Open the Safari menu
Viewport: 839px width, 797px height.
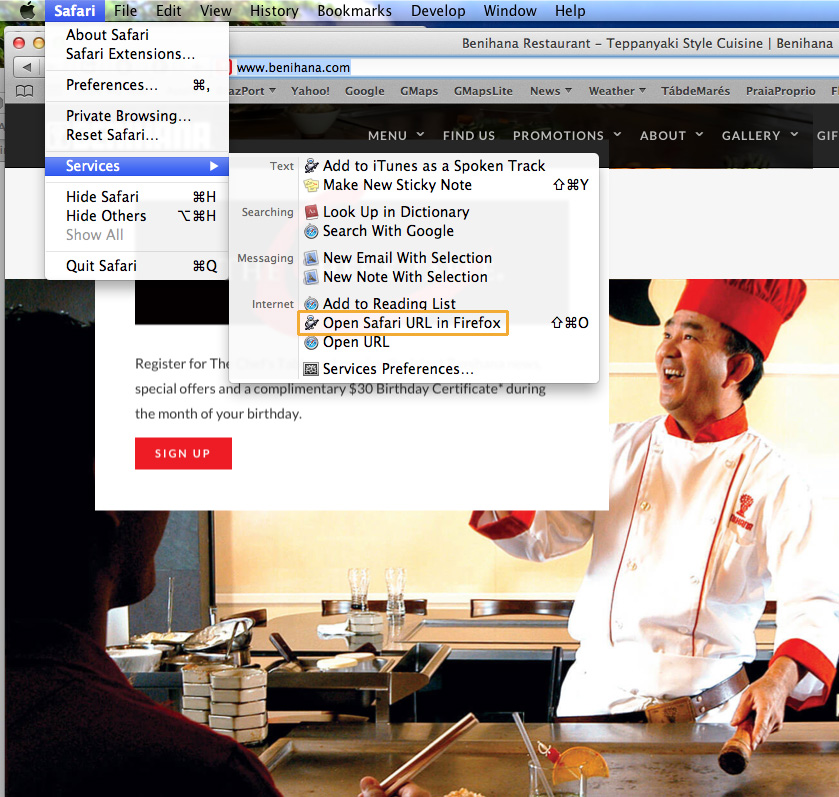click(74, 11)
